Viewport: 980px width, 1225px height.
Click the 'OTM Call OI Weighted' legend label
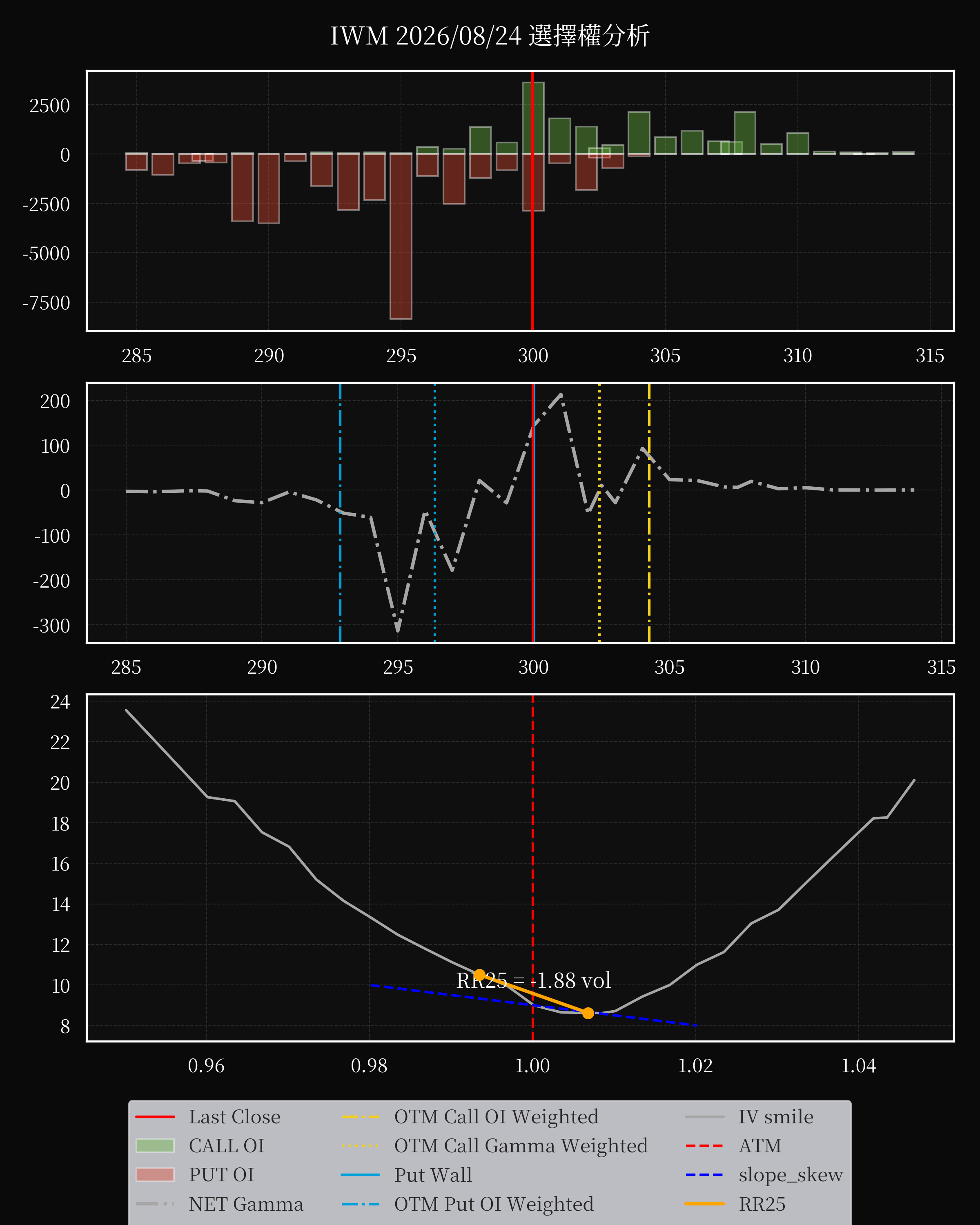[496, 1116]
